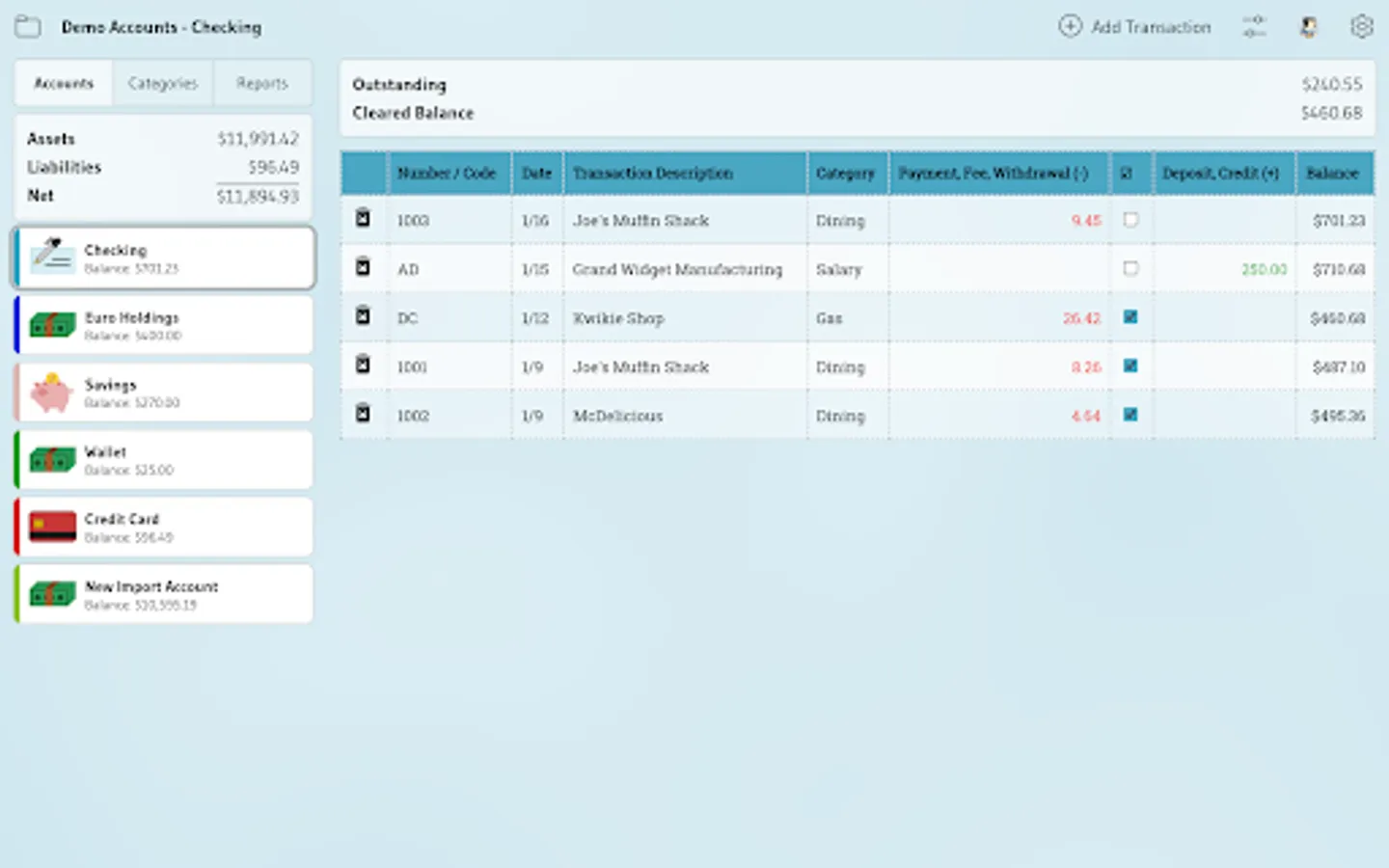
Task: Click the 1/15 date cell
Action: coord(537,269)
